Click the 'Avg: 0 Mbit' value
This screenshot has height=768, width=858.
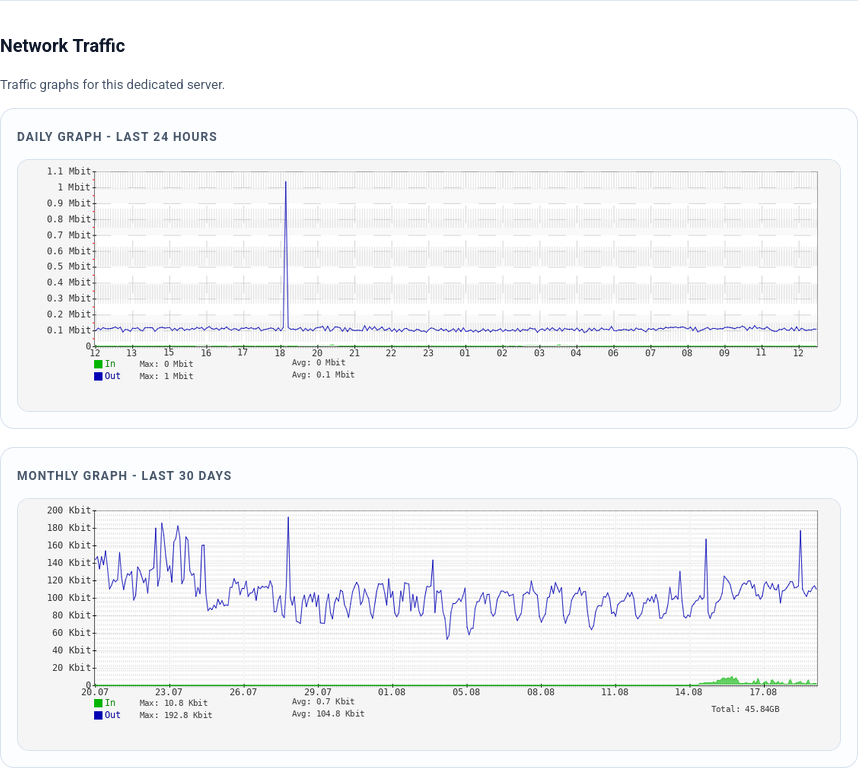[x=318, y=363]
